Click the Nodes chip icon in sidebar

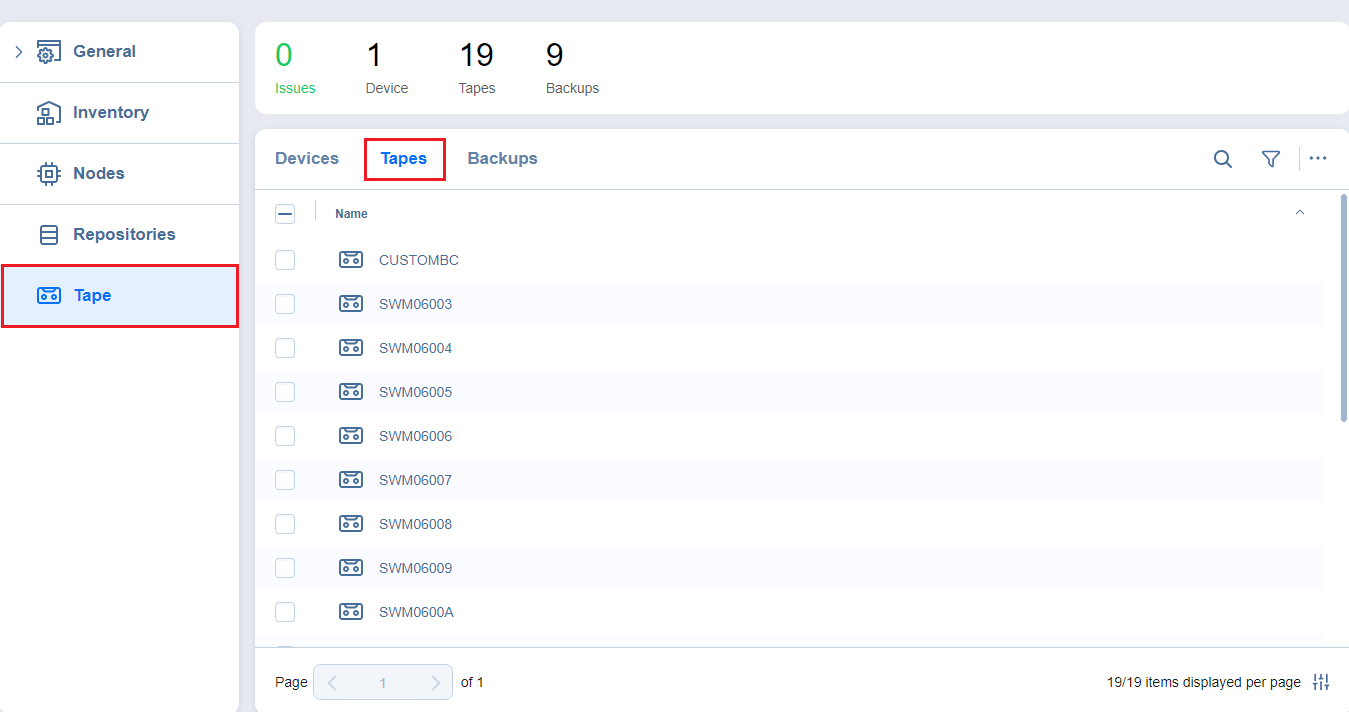click(48, 174)
